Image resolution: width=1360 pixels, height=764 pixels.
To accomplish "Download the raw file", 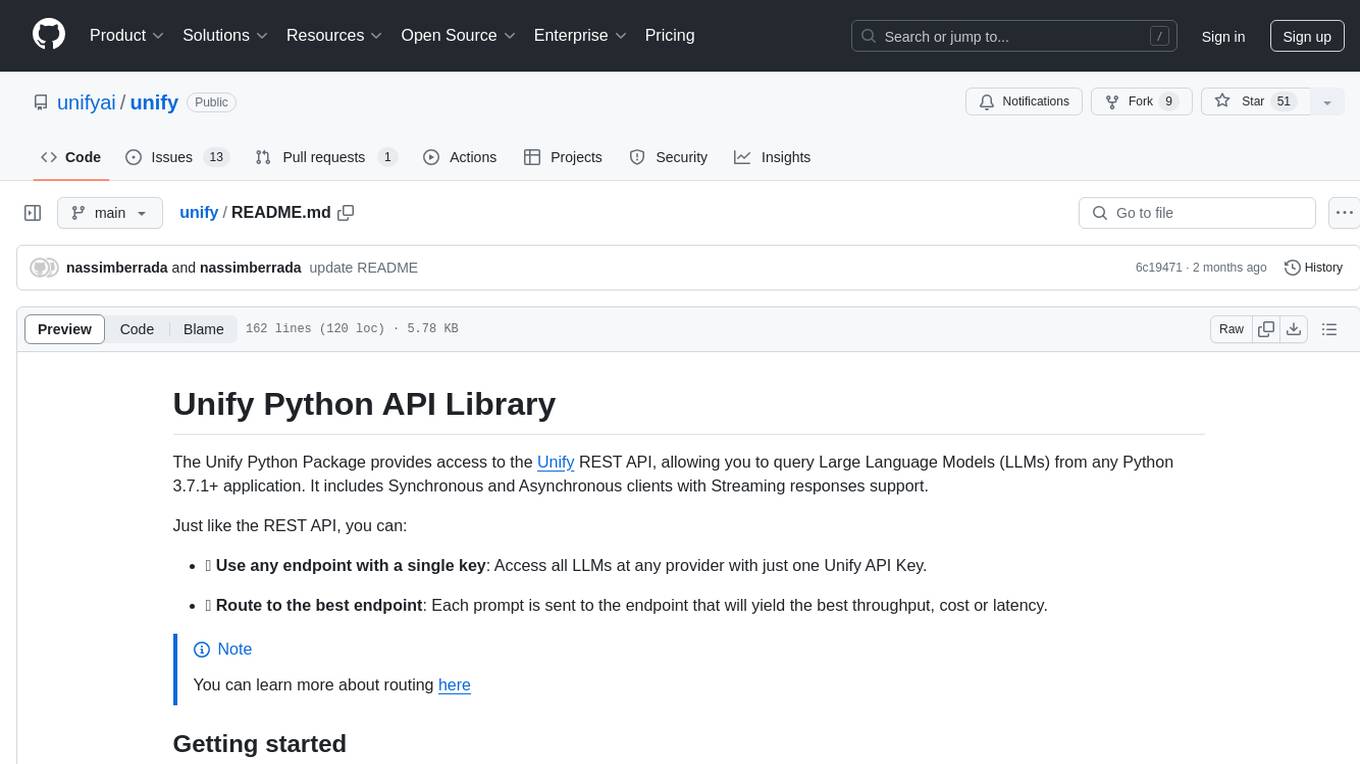I will pos(1294,329).
